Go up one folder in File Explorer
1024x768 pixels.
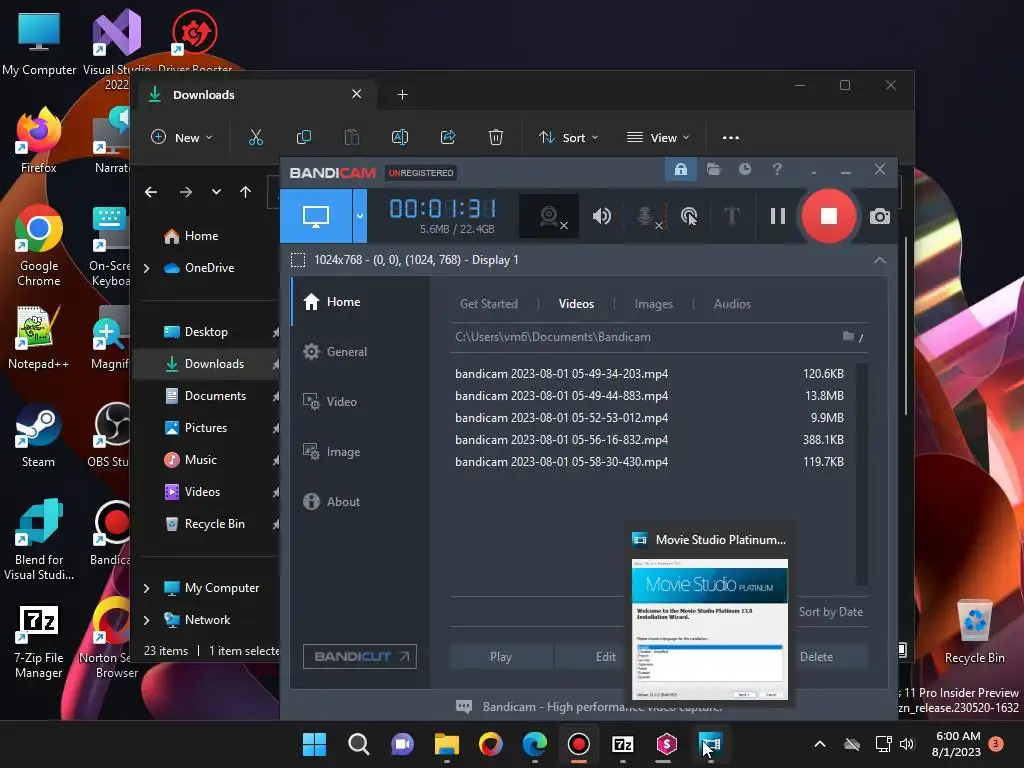point(246,192)
